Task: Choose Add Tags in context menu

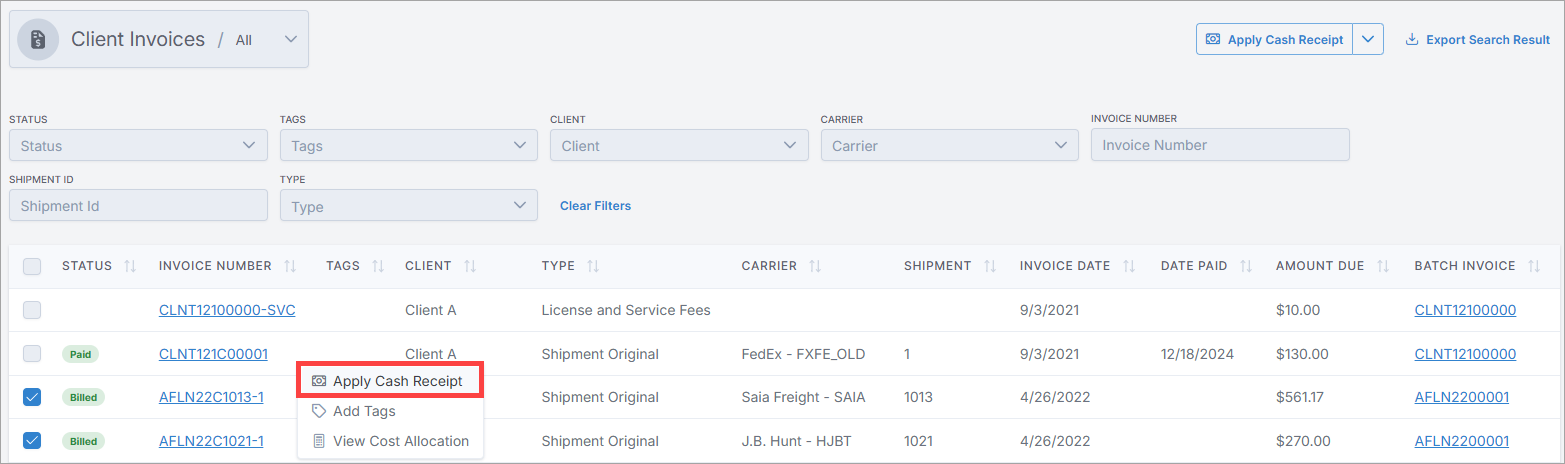Action: pos(390,411)
